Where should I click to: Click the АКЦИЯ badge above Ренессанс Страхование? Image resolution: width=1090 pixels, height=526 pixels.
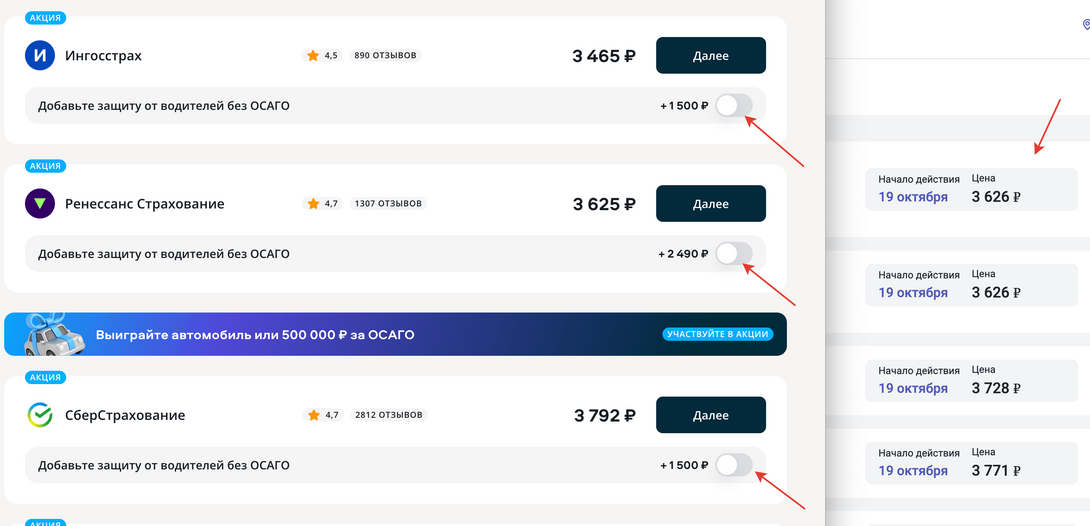[x=45, y=166]
